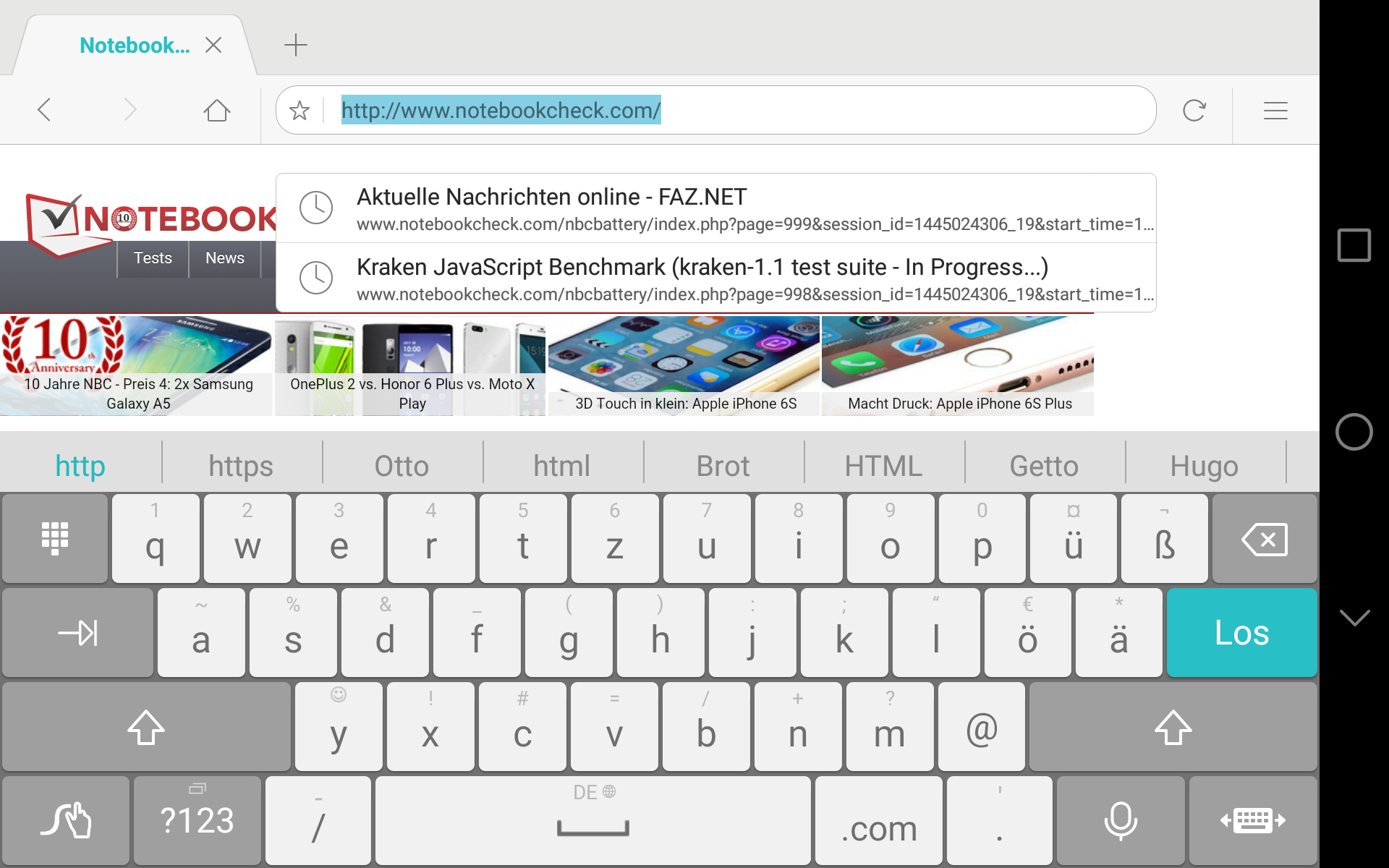Tap the m key
The height and width of the screenshot is (868, 1389).
[x=890, y=726]
